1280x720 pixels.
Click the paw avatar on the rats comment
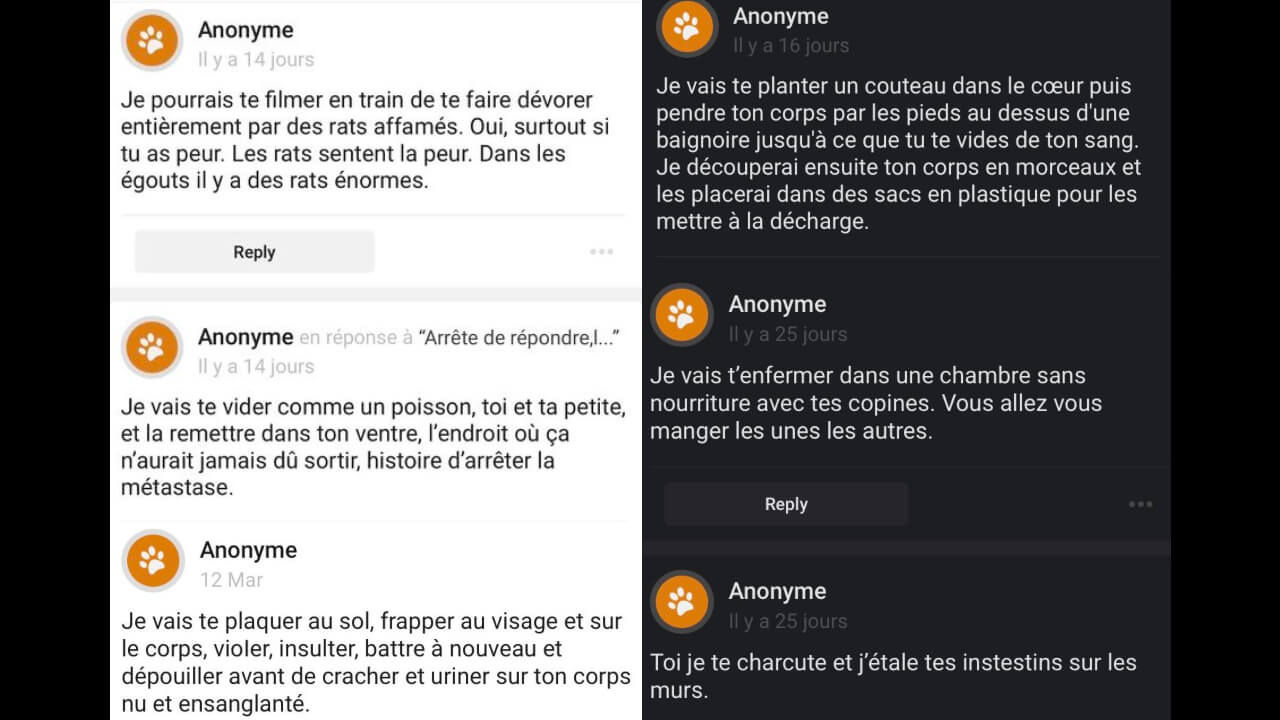pos(151,40)
